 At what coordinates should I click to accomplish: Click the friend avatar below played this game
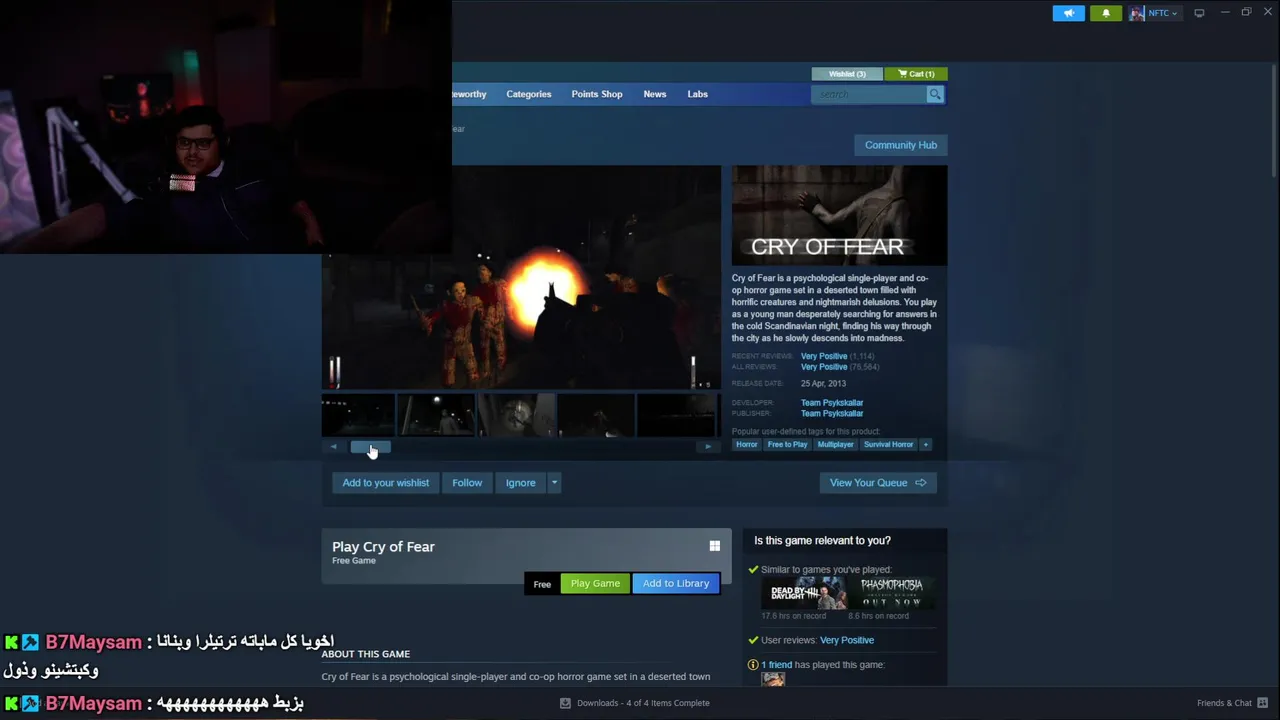pyautogui.click(x=773, y=679)
